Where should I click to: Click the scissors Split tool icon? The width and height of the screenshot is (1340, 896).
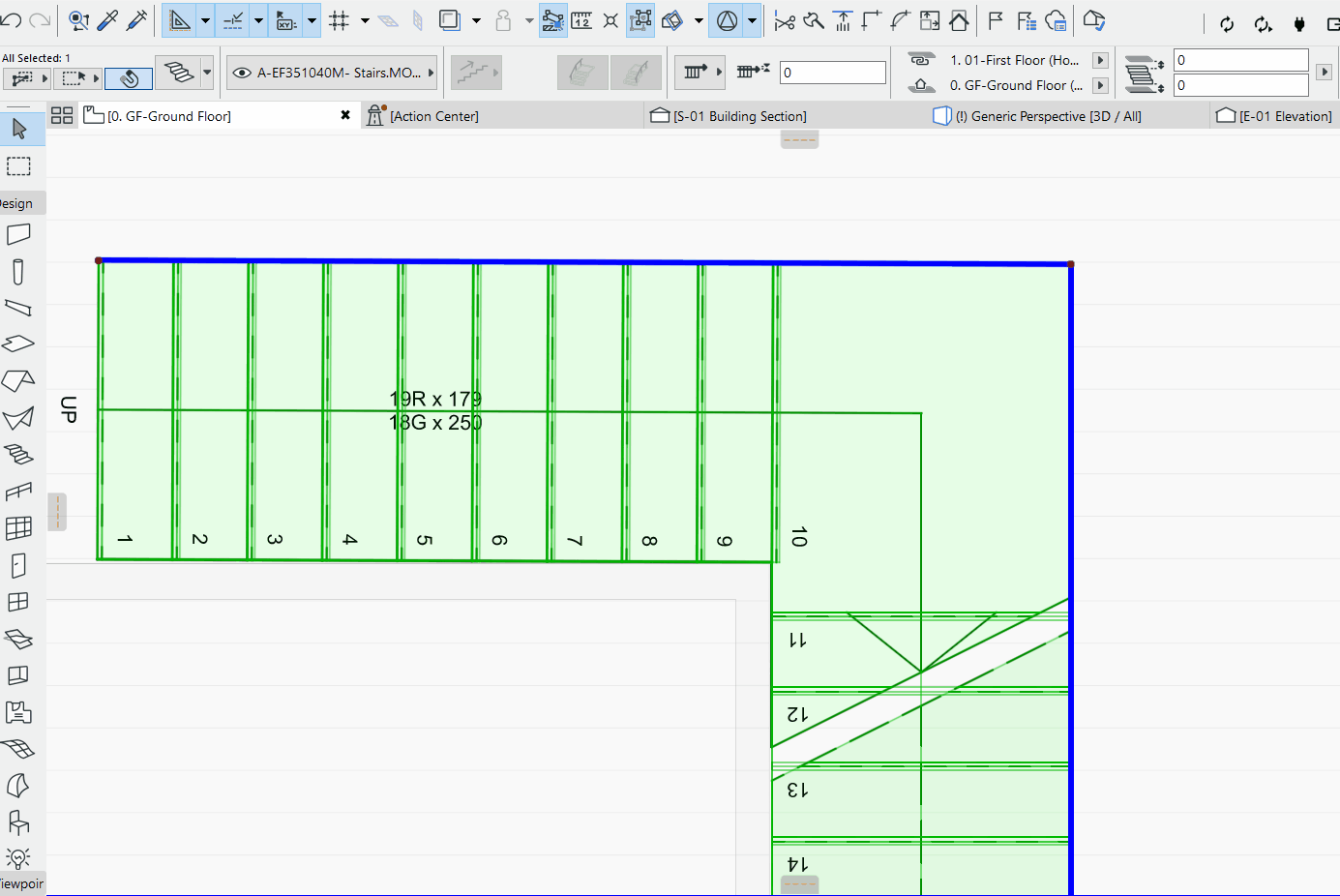coord(785,20)
